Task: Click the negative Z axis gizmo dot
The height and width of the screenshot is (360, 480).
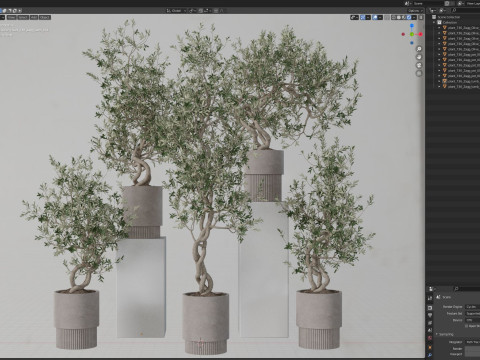Action: pos(412,43)
